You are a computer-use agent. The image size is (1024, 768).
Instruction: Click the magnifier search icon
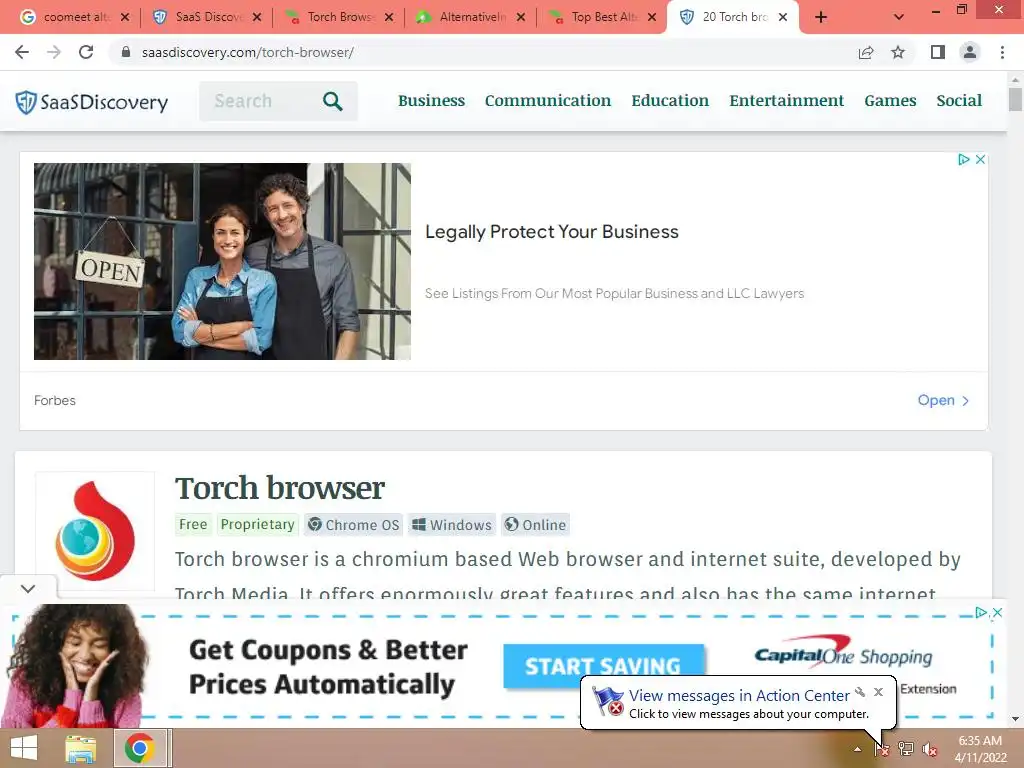coord(332,101)
